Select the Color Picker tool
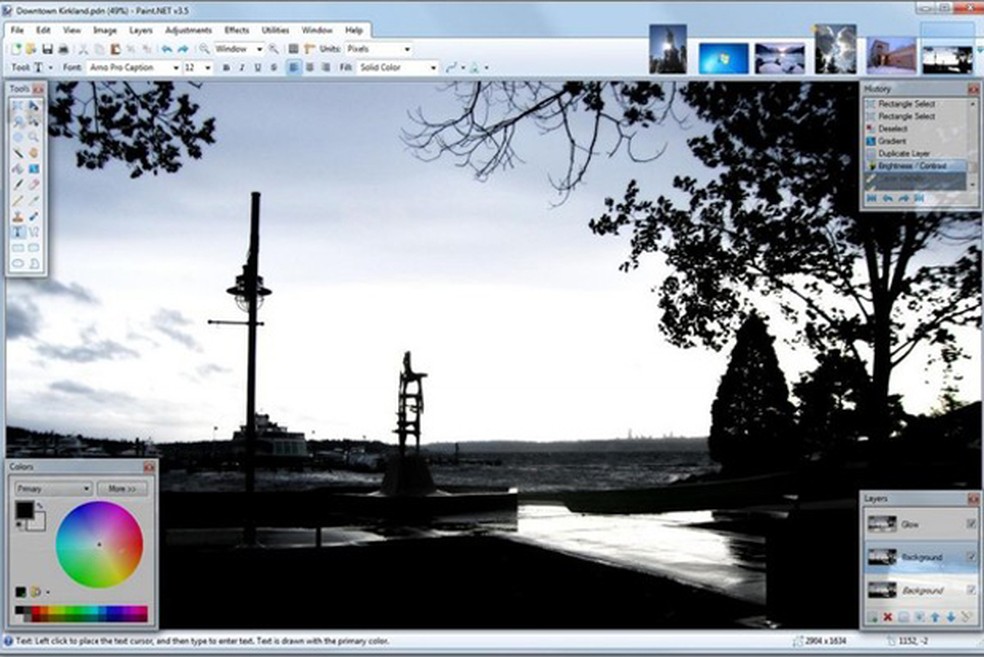Image resolution: width=984 pixels, height=657 pixels. coord(33,200)
